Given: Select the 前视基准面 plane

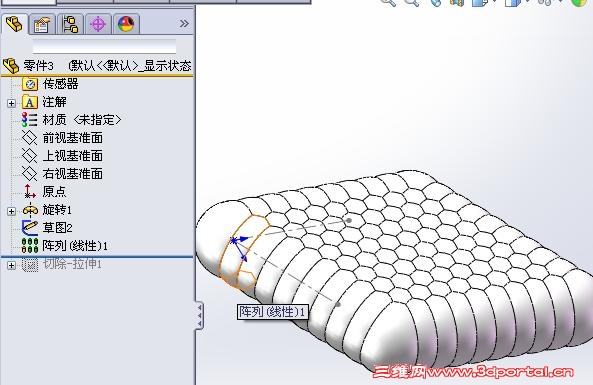Looking at the screenshot, I should tap(62, 138).
